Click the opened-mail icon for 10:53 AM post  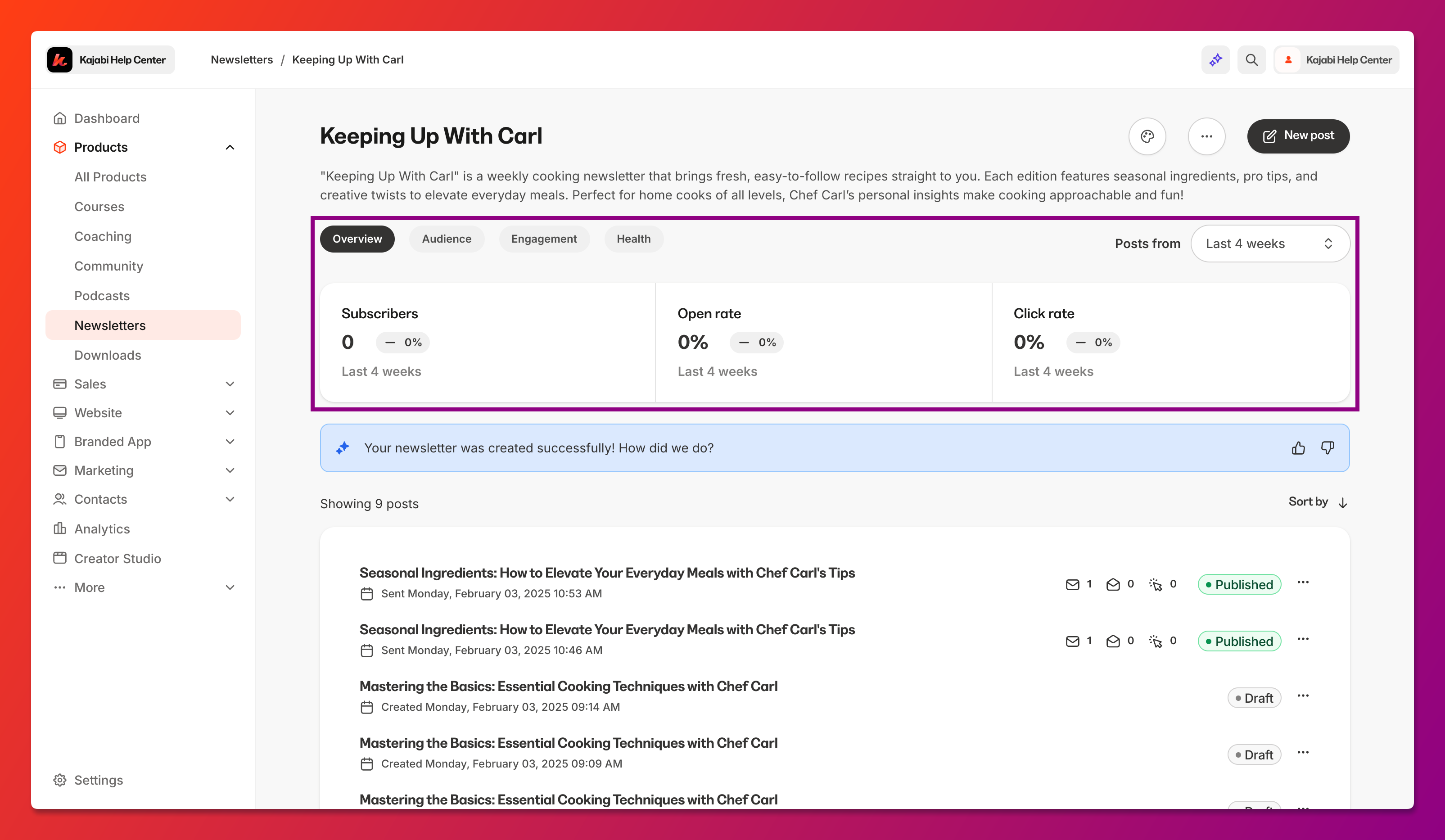click(1112, 584)
